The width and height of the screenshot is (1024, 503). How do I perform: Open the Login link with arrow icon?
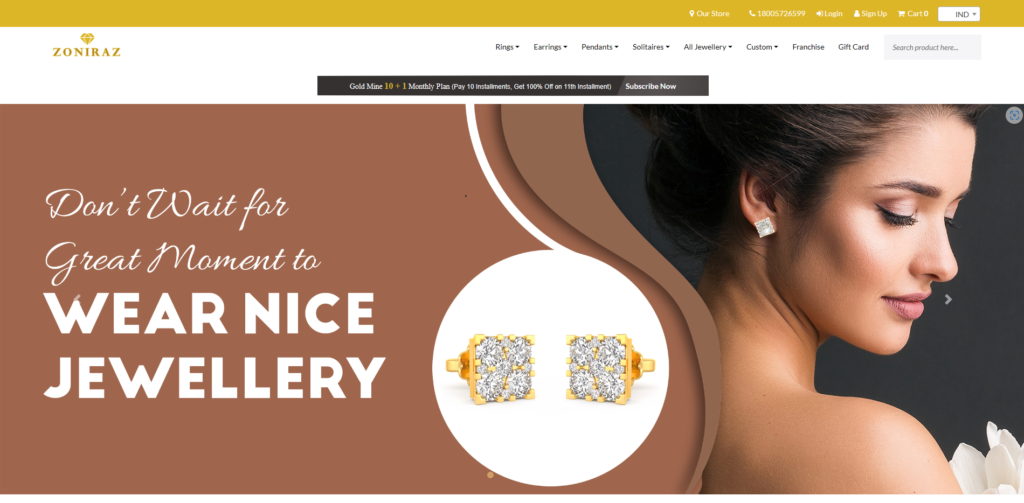(829, 13)
